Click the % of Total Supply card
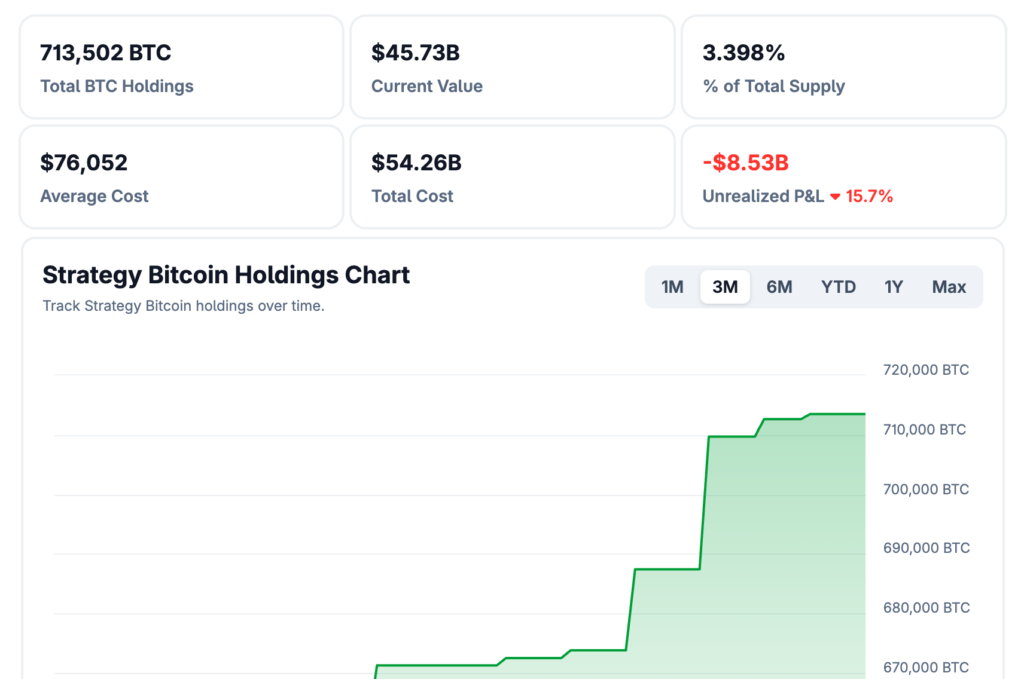This screenshot has height=679, width=1024. pos(843,67)
